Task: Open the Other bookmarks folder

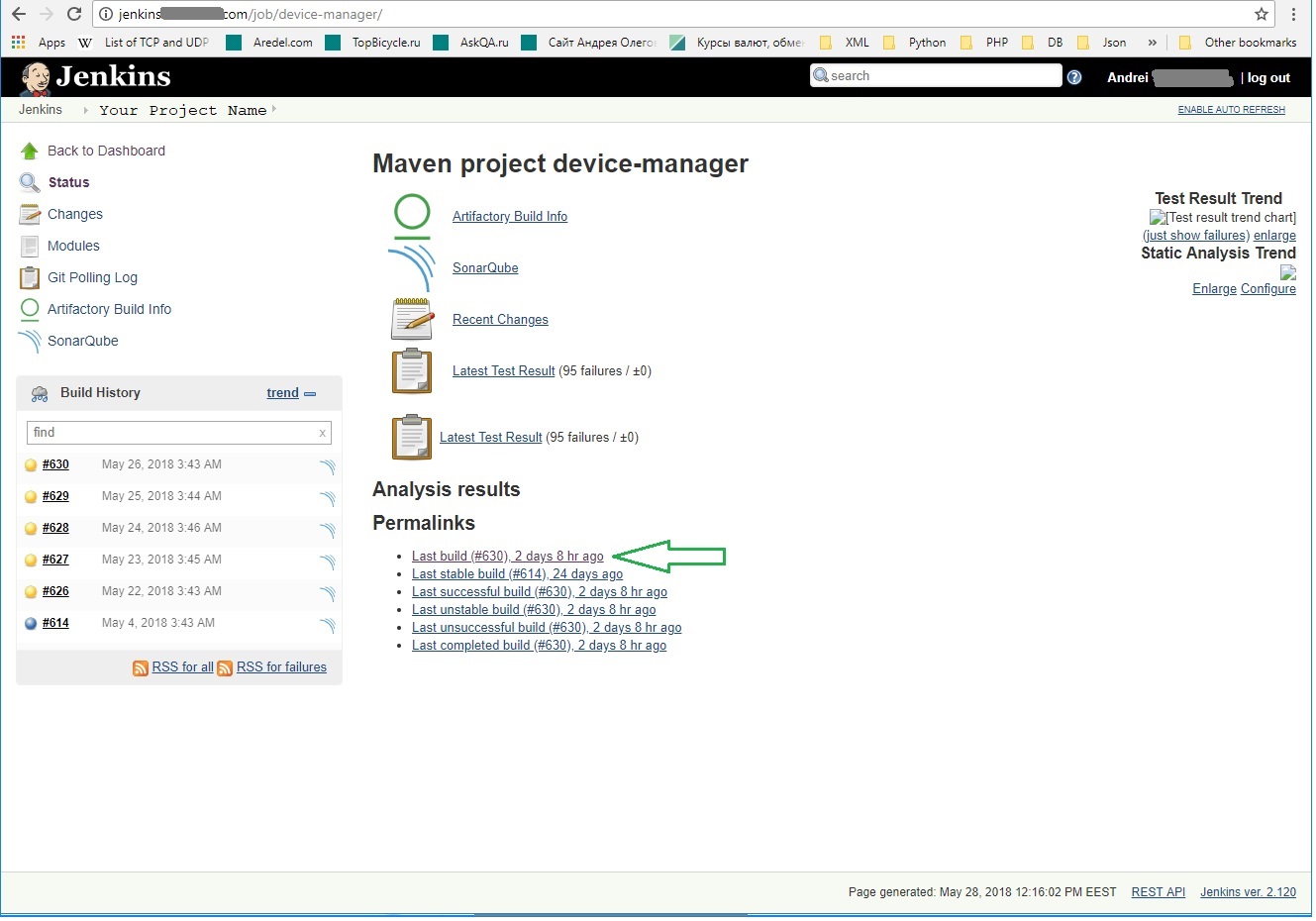Action: [x=1238, y=43]
